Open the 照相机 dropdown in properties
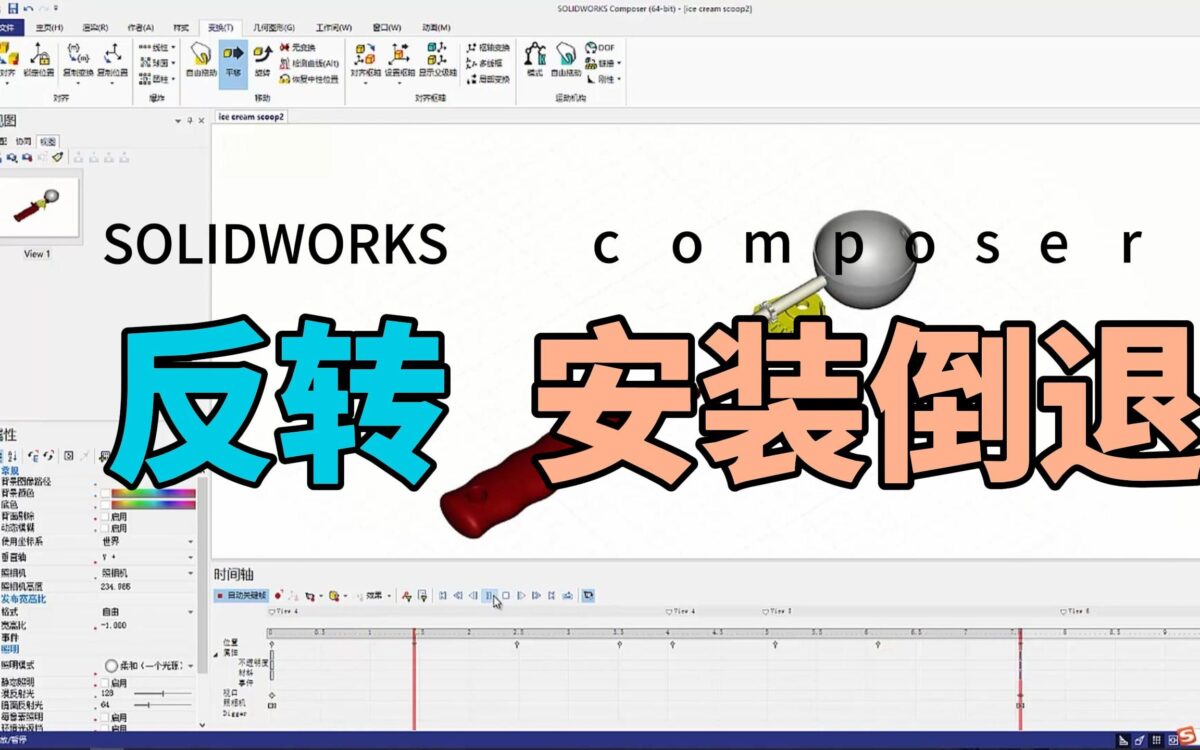The width and height of the screenshot is (1200, 750). [191, 573]
